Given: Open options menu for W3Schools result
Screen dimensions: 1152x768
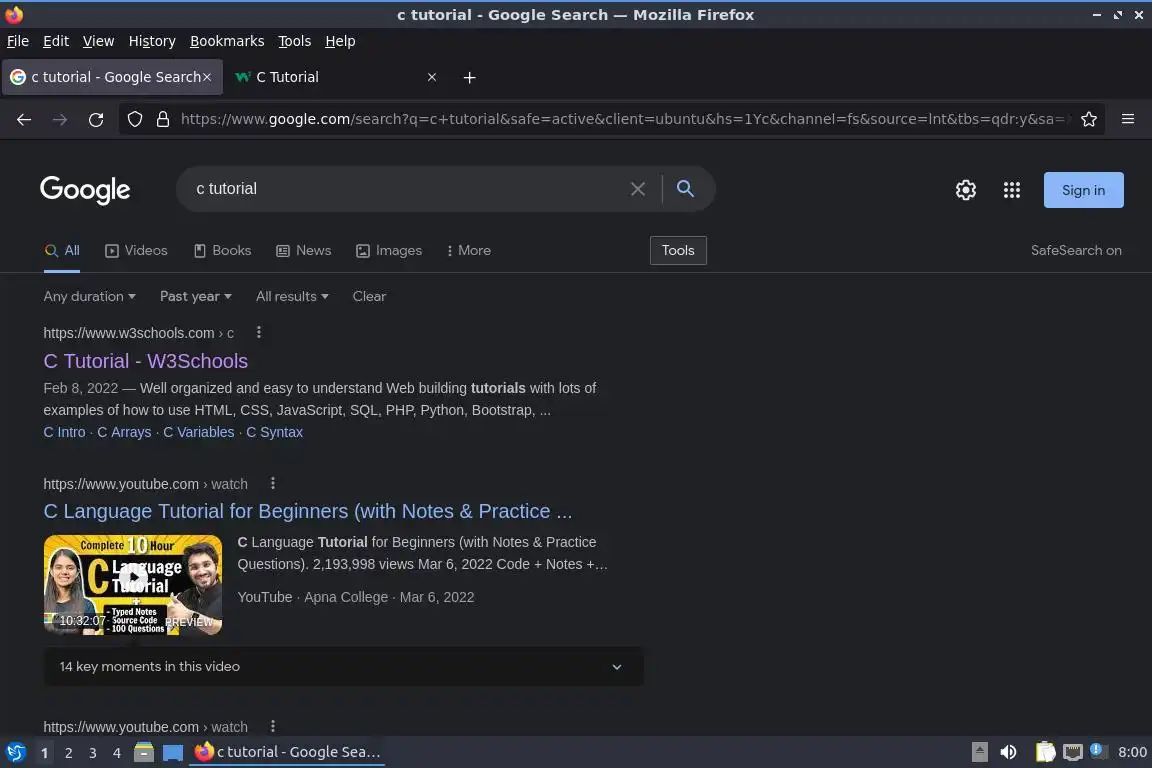Looking at the screenshot, I should (x=259, y=332).
